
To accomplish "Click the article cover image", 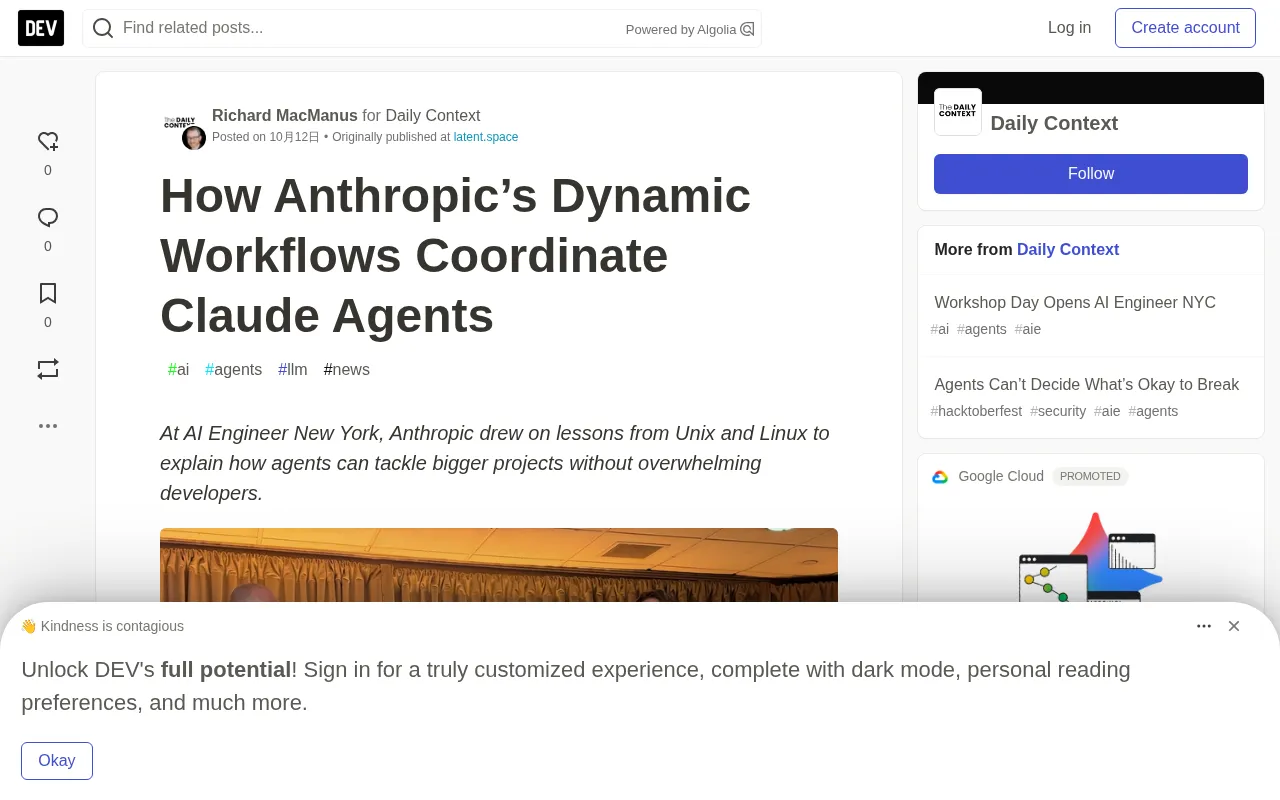I will 499,565.
